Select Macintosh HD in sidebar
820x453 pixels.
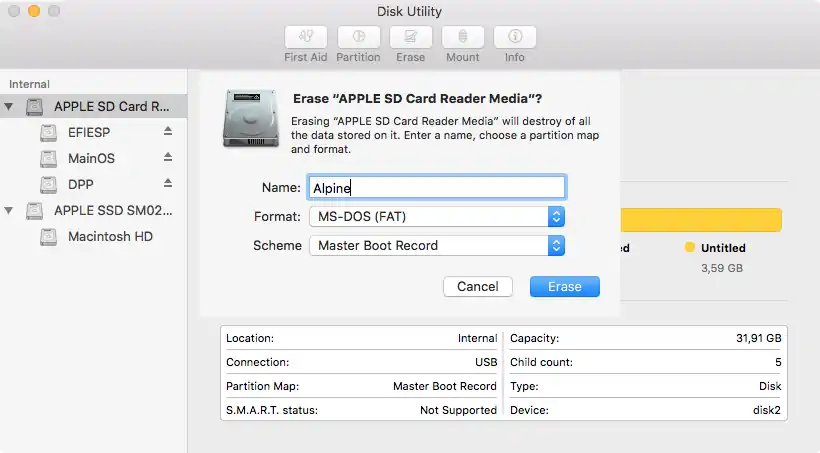109,237
